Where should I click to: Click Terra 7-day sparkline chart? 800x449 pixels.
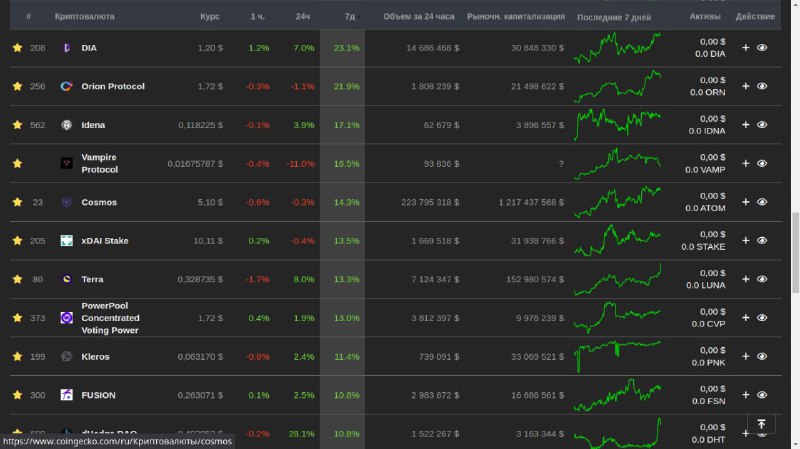pos(617,279)
